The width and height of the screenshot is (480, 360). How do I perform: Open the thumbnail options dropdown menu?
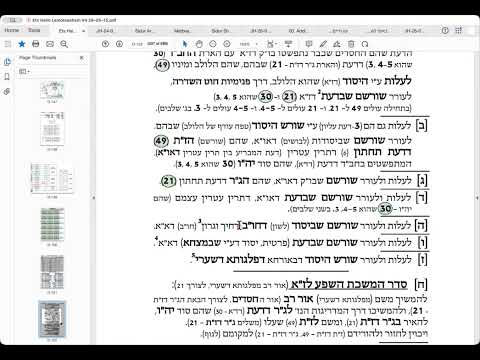coord(24,71)
